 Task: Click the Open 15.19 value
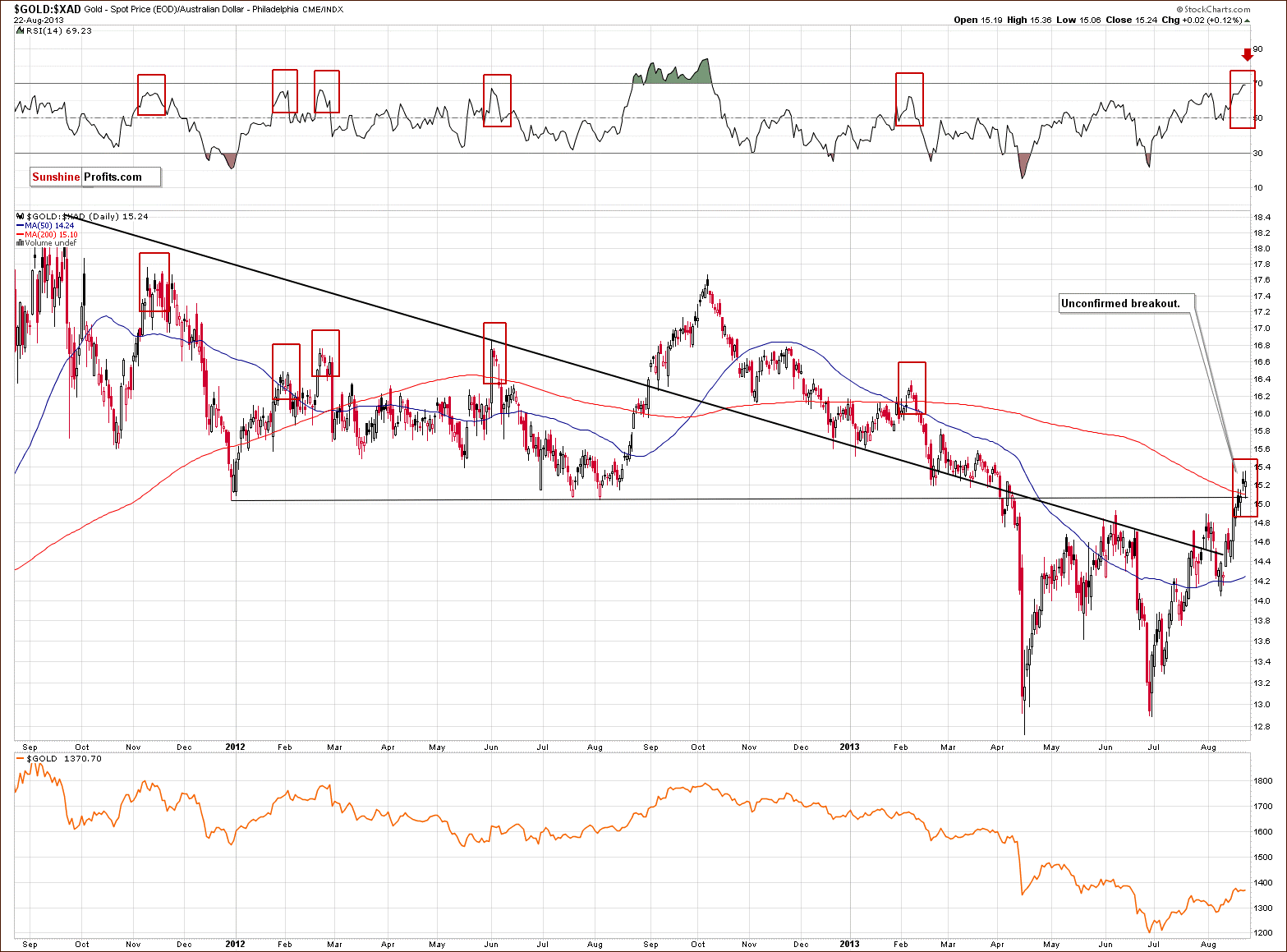[977, 20]
